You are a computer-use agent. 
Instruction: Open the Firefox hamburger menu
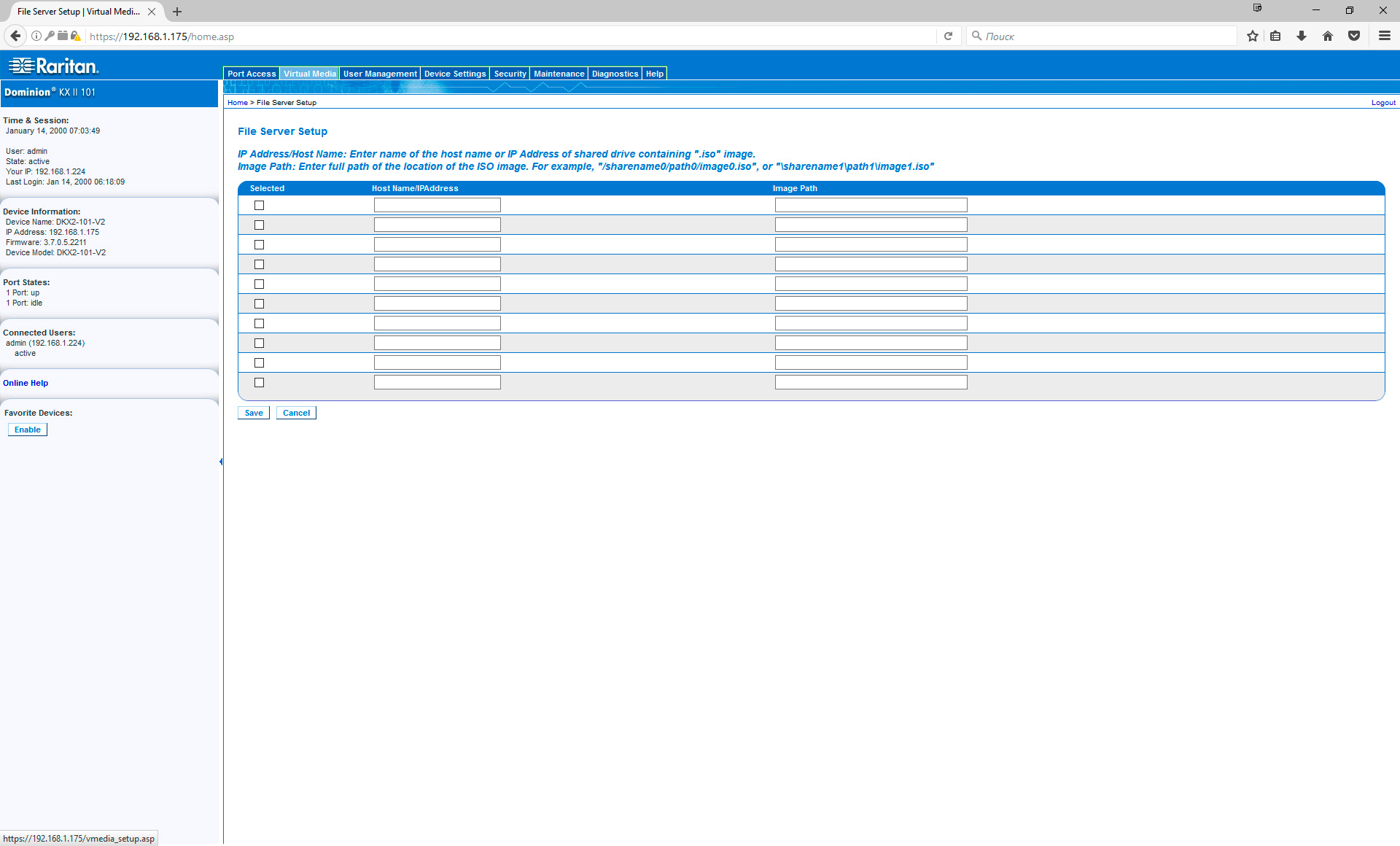click(1384, 36)
